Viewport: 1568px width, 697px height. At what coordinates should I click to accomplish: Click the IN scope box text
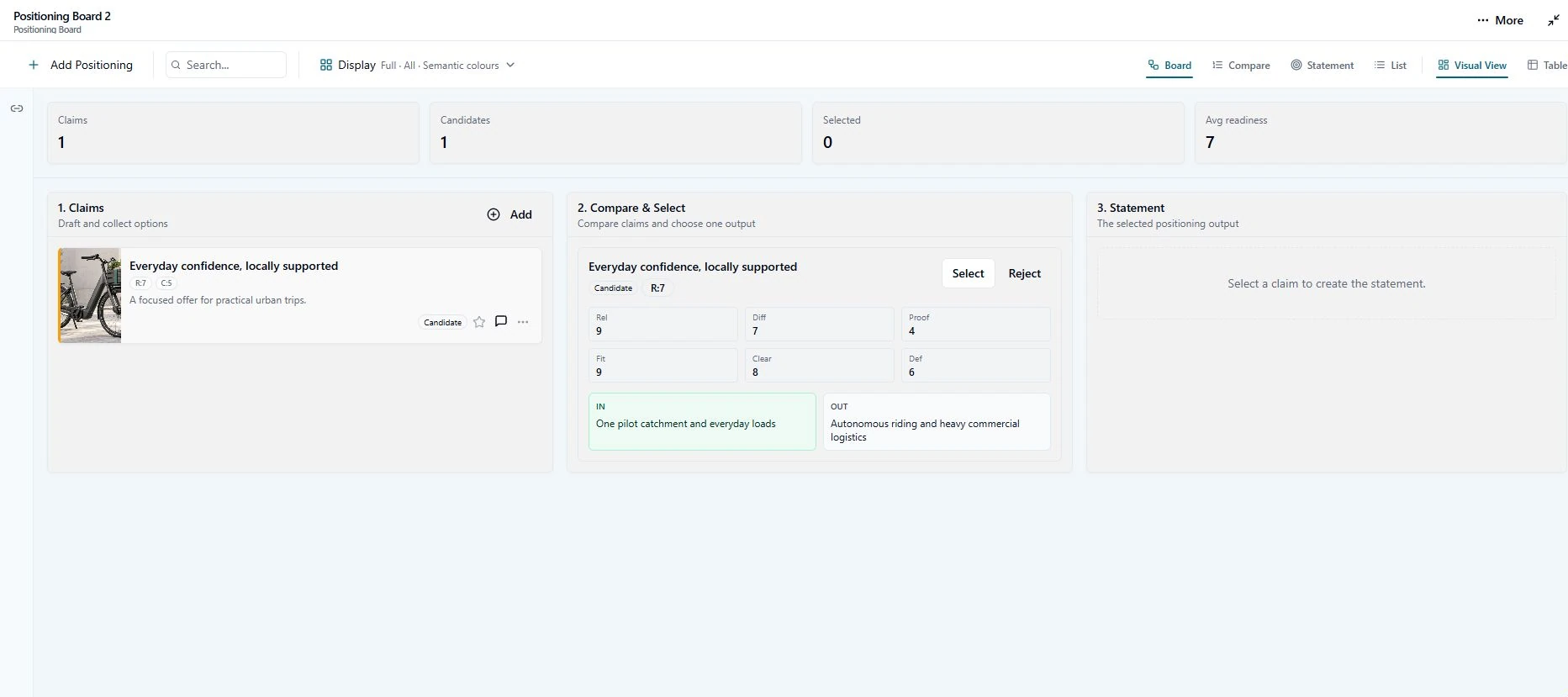tap(686, 424)
